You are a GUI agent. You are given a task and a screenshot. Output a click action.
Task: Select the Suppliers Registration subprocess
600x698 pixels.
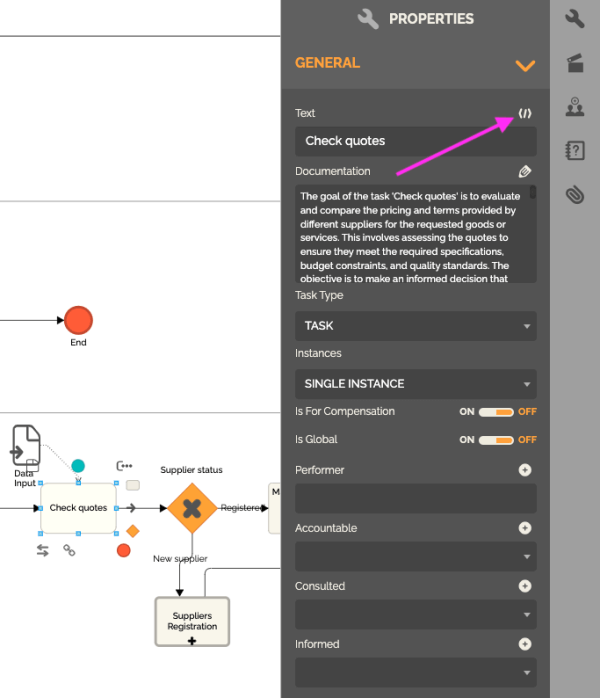(192, 622)
